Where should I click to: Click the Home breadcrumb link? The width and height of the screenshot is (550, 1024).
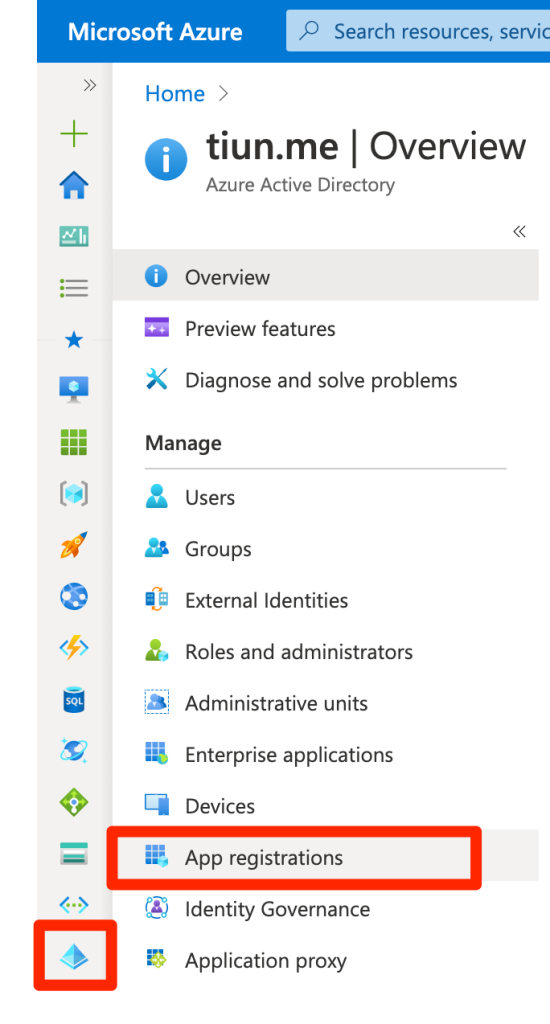pyautogui.click(x=174, y=93)
